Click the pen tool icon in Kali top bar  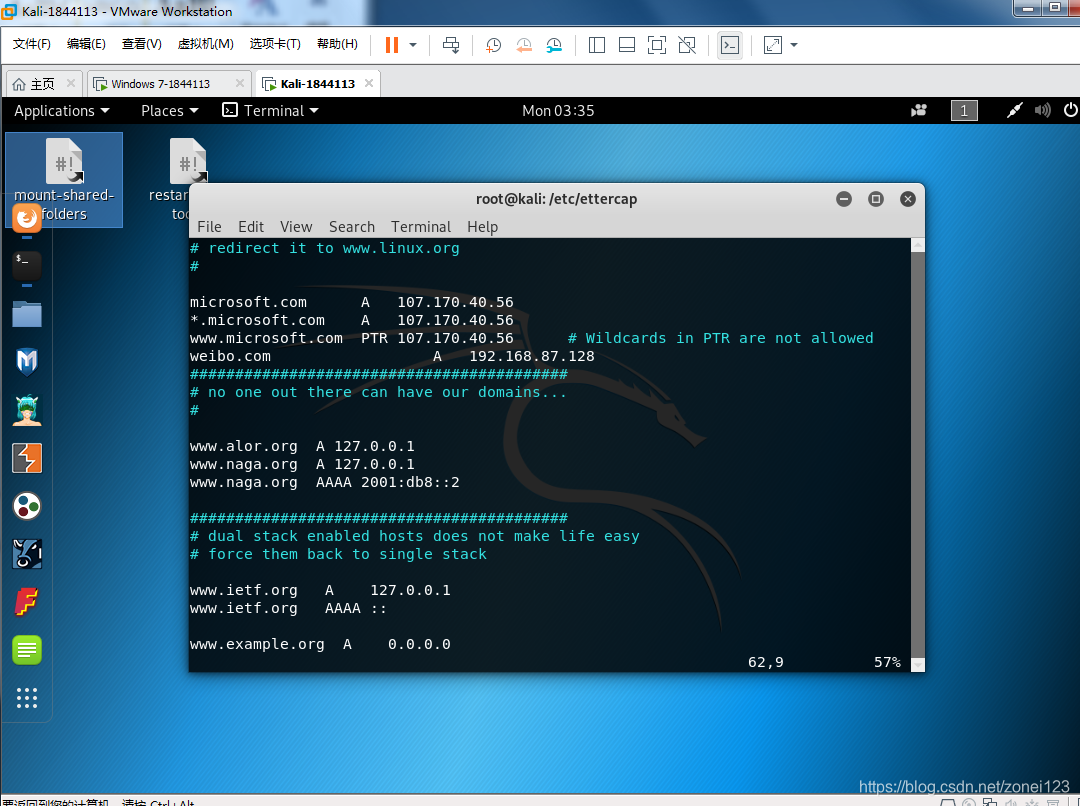[x=1014, y=110]
